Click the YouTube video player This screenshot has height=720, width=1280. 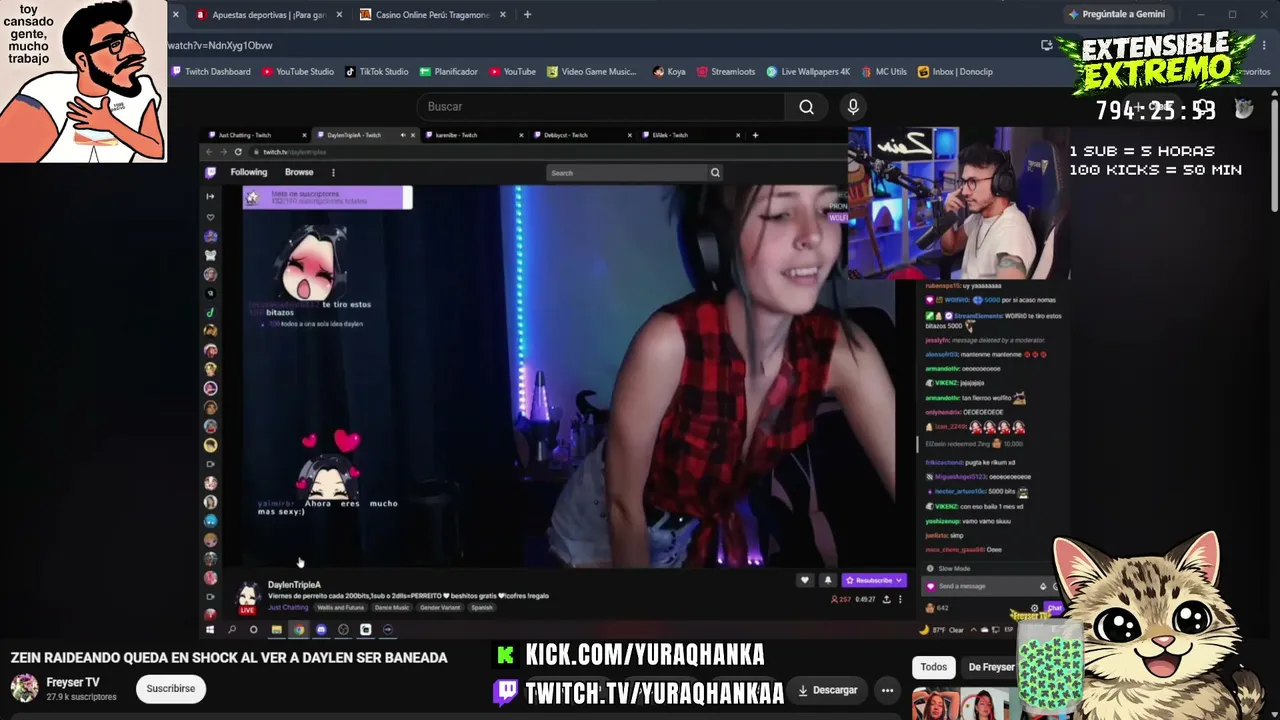pyautogui.click(x=634, y=381)
